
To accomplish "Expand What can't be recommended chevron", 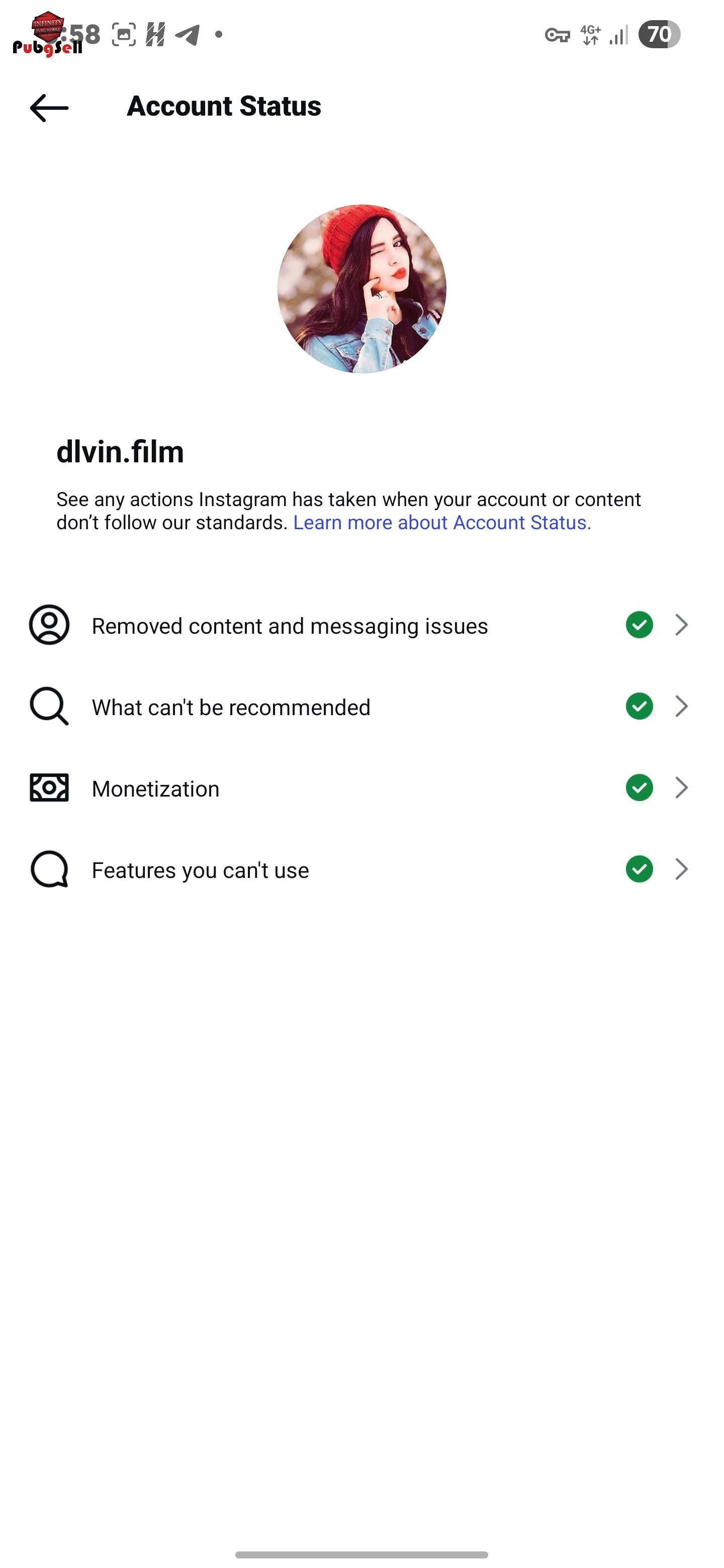I will (x=681, y=706).
